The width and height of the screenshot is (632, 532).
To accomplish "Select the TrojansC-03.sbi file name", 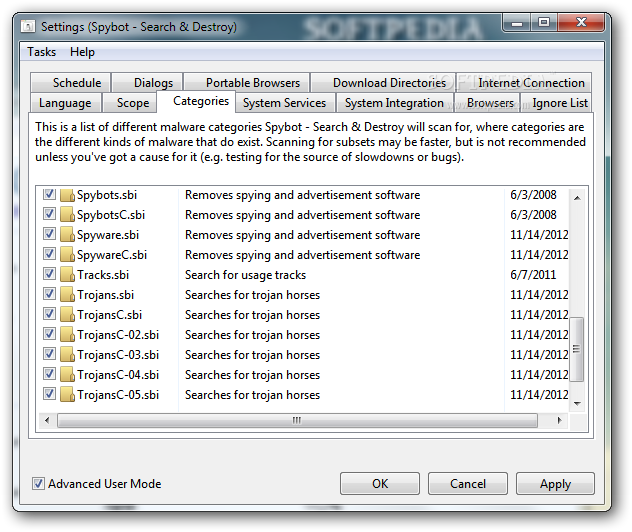I will (118, 355).
